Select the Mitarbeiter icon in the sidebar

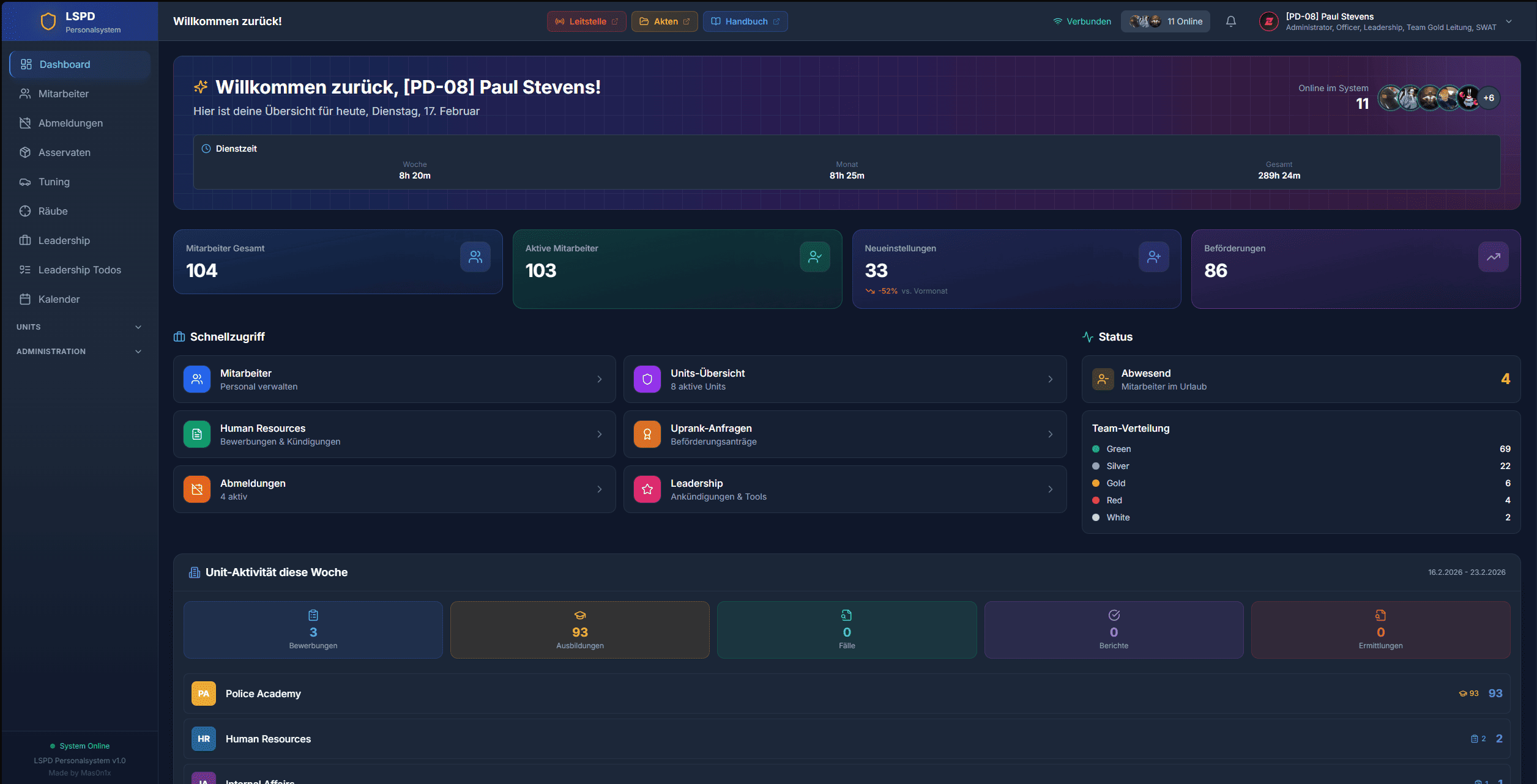(26, 94)
